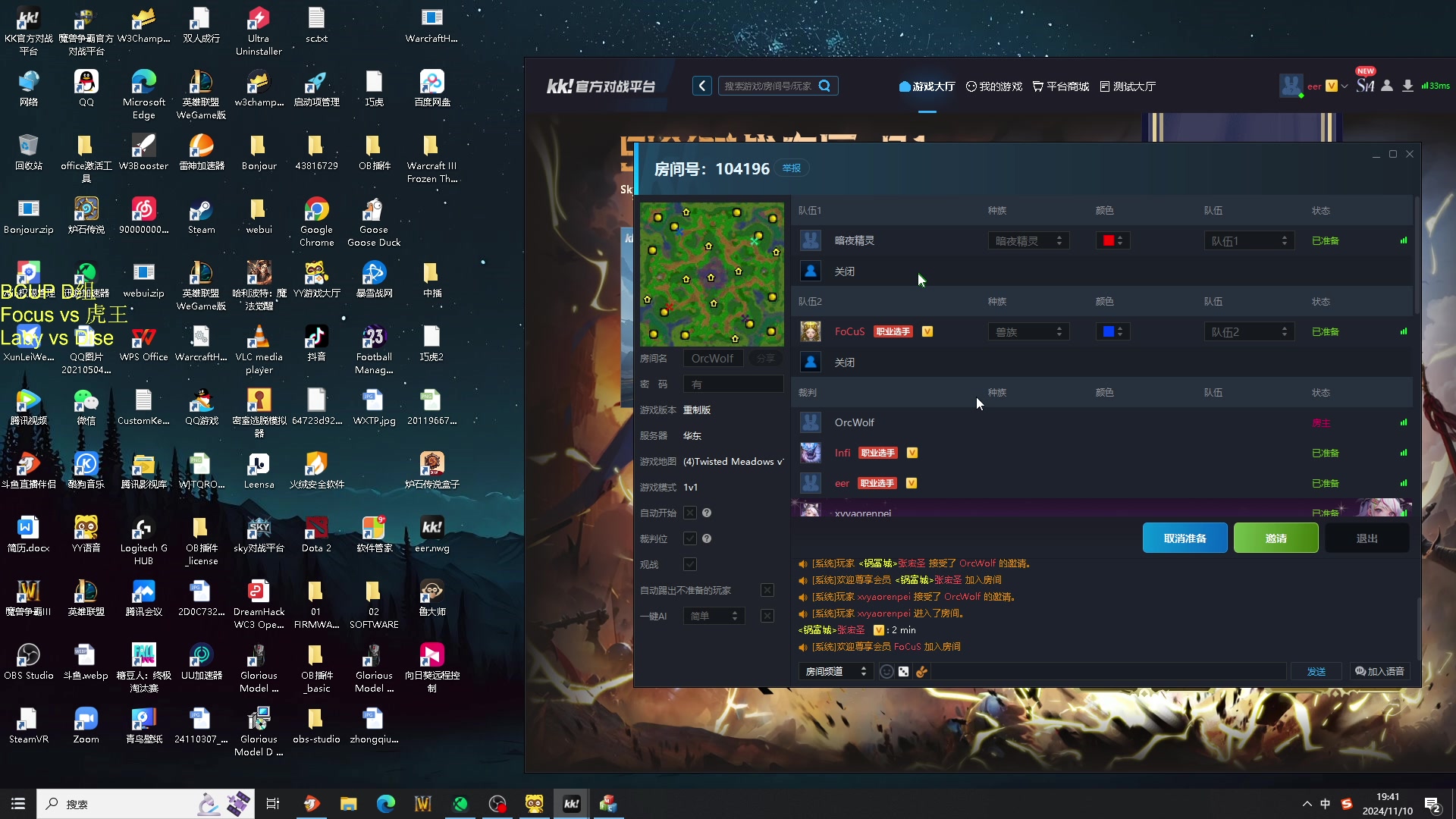
Task: Switch to the 游戏大厅 tab
Action: 927,86
